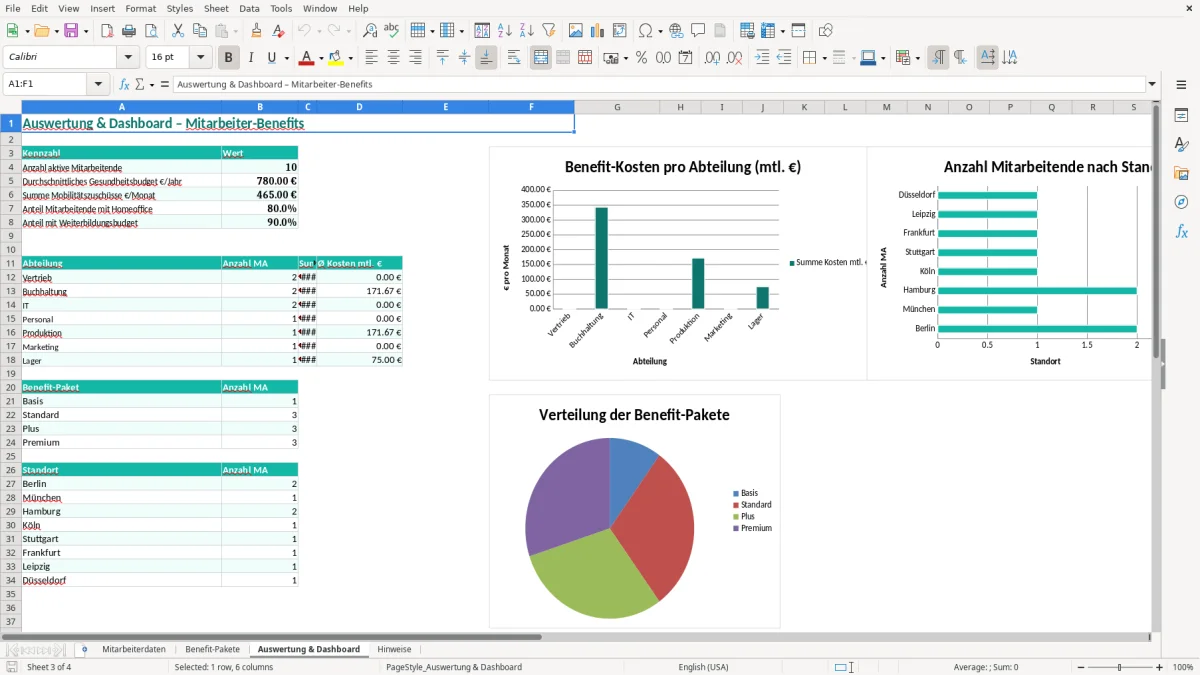
Task: Toggle Print Preview icon
Action: click(x=151, y=31)
